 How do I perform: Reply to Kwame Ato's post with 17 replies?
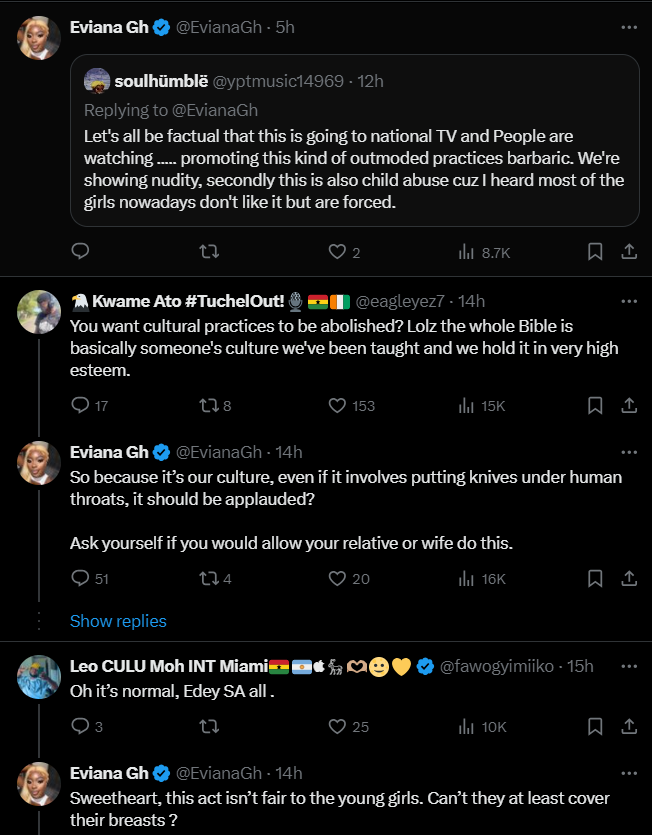click(x=81, y=405)
